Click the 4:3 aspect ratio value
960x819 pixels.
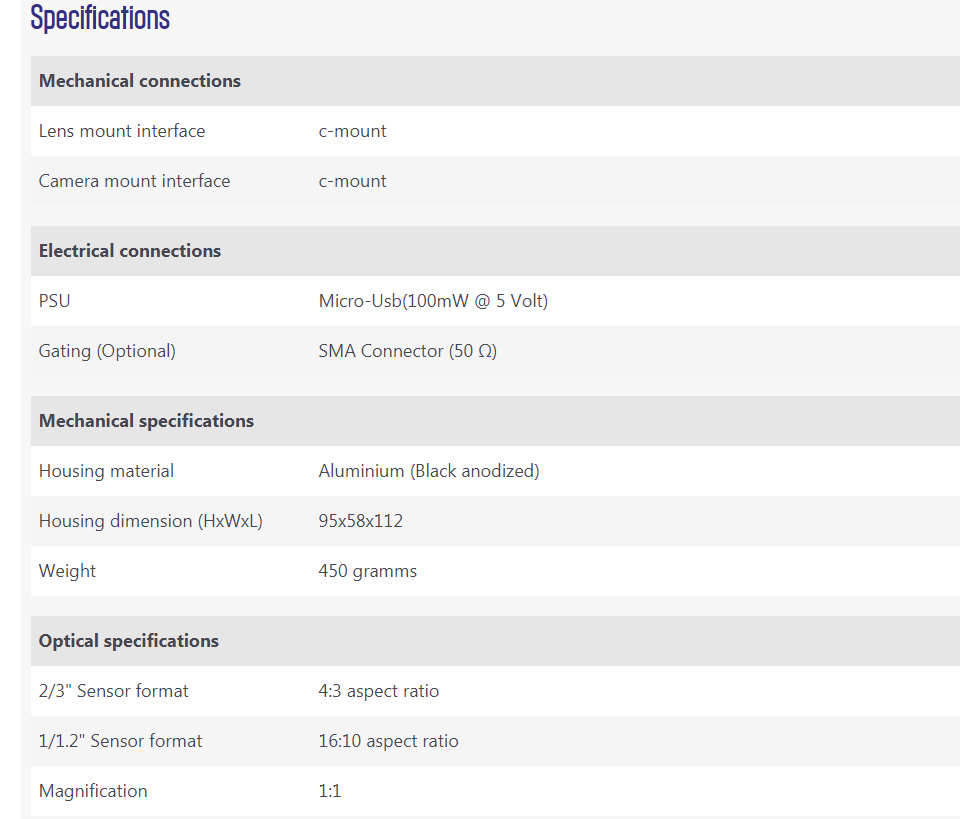point(378,691)
